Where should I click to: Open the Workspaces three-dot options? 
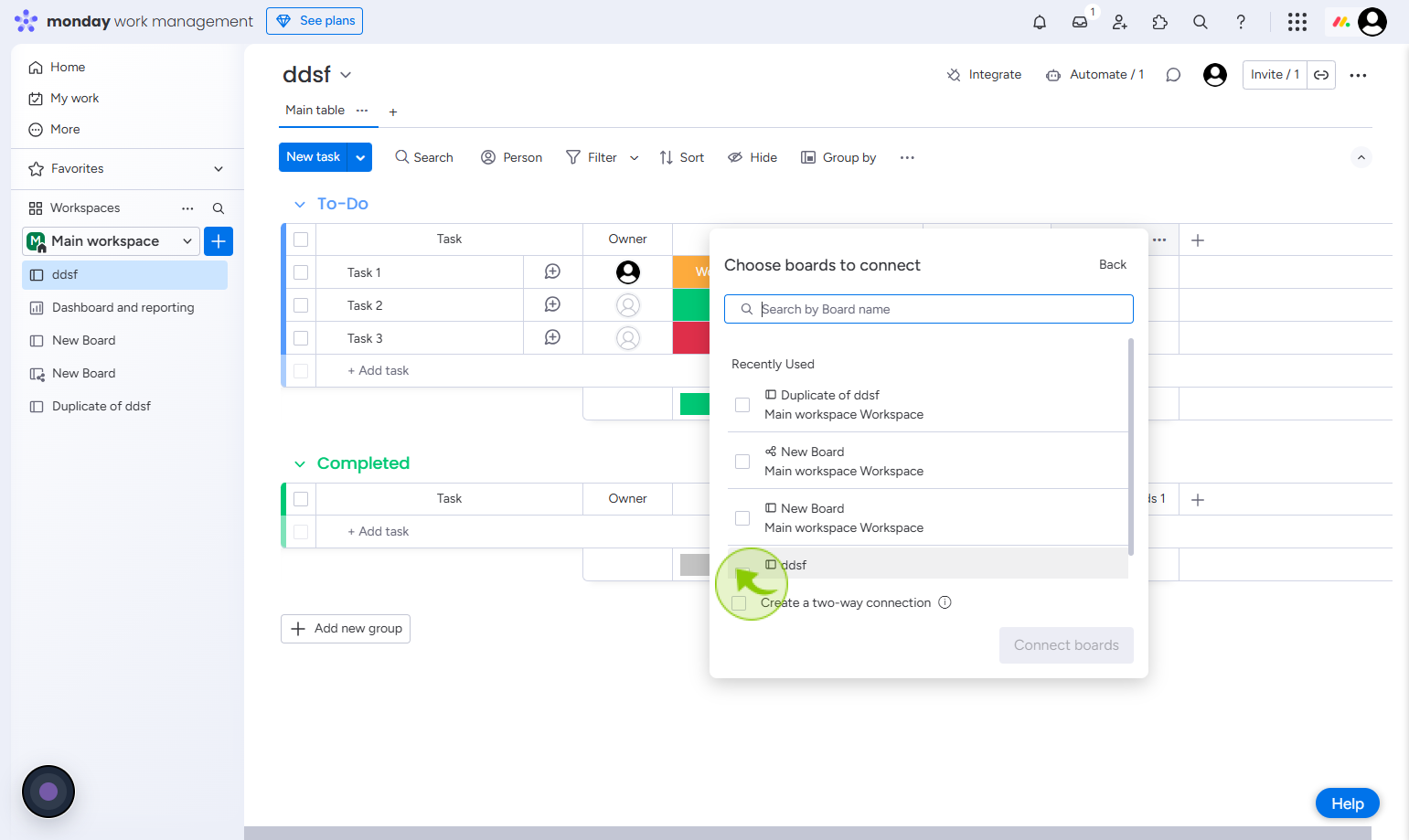pos(187,208)
